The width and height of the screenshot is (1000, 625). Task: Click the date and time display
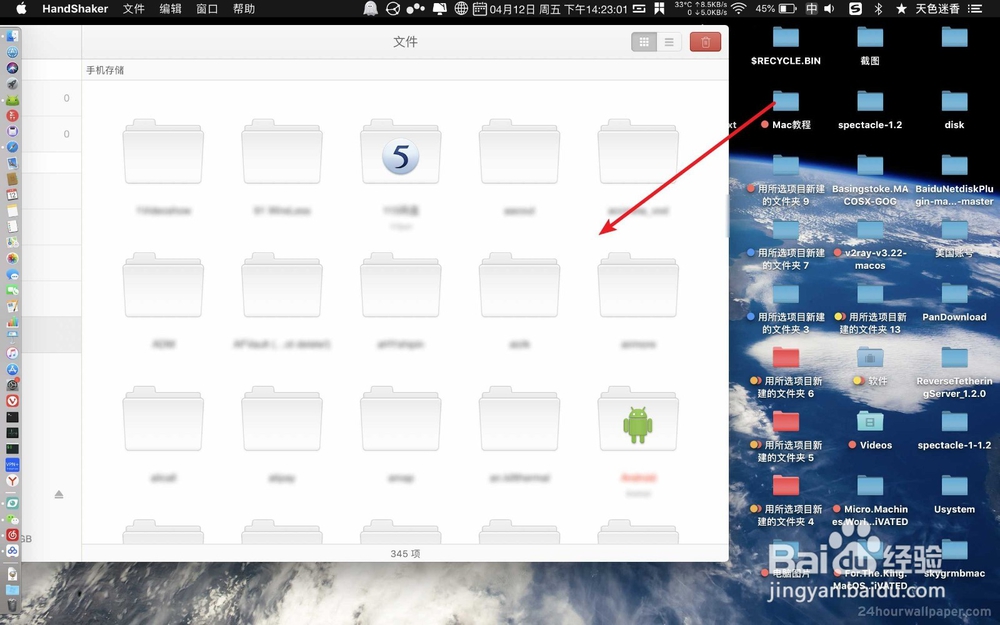tap(559, 9)
